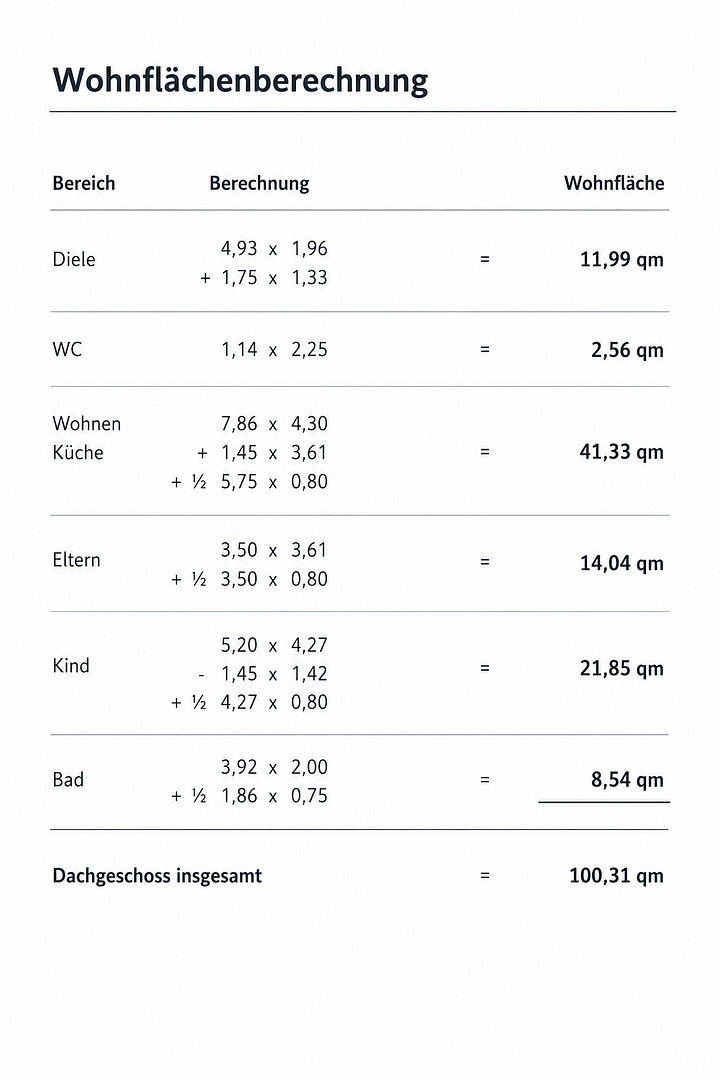Select the Berechnung column header
Screen dimensions: 720x1080
pyautogui.click(x=259, y=184)
